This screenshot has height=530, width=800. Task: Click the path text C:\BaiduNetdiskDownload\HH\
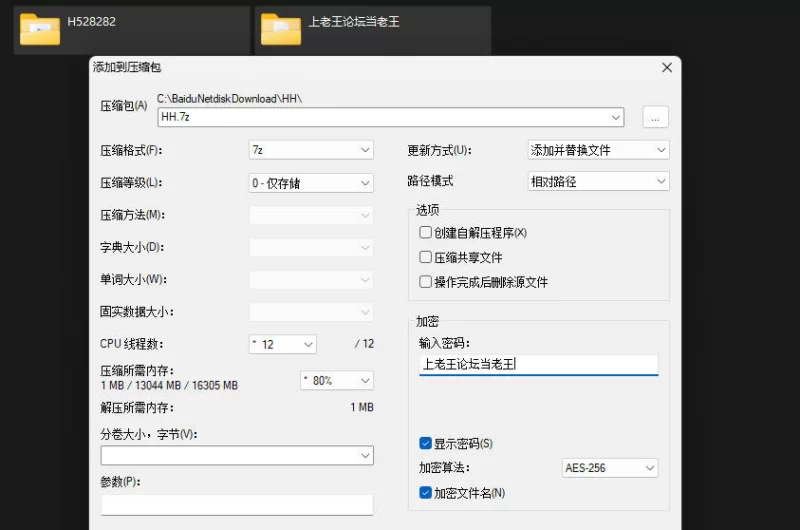230,98
